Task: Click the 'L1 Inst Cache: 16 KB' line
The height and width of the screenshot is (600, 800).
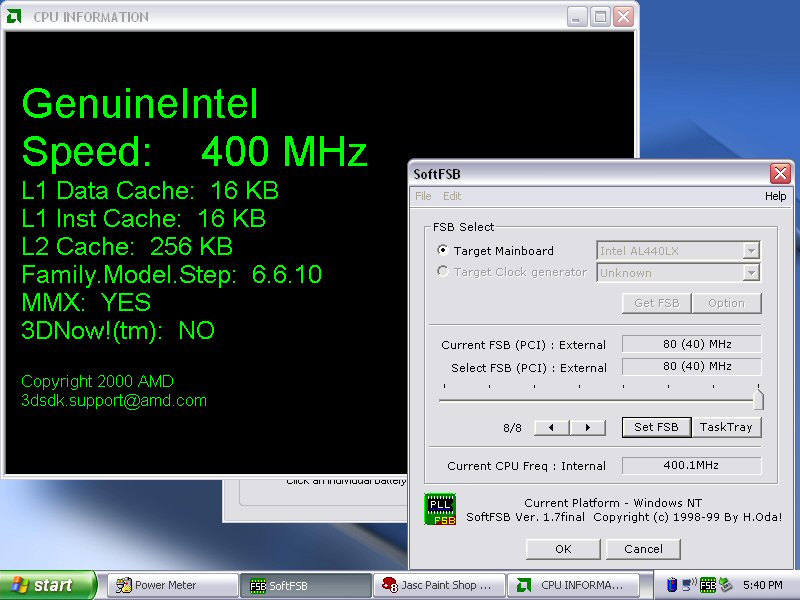Action: pos(143,218)
